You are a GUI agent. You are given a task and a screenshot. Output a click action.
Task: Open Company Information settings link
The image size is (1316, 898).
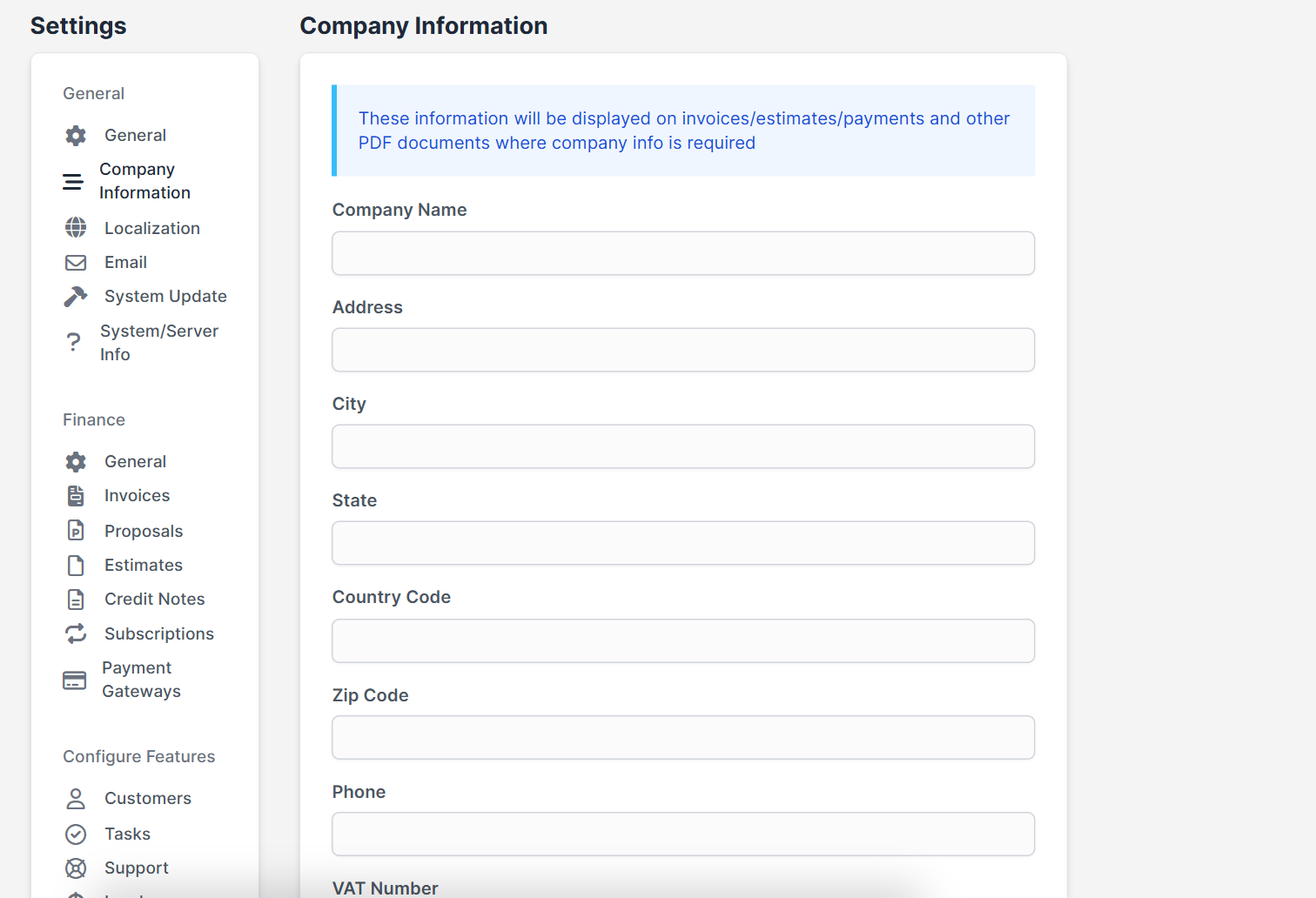(144, 181)
